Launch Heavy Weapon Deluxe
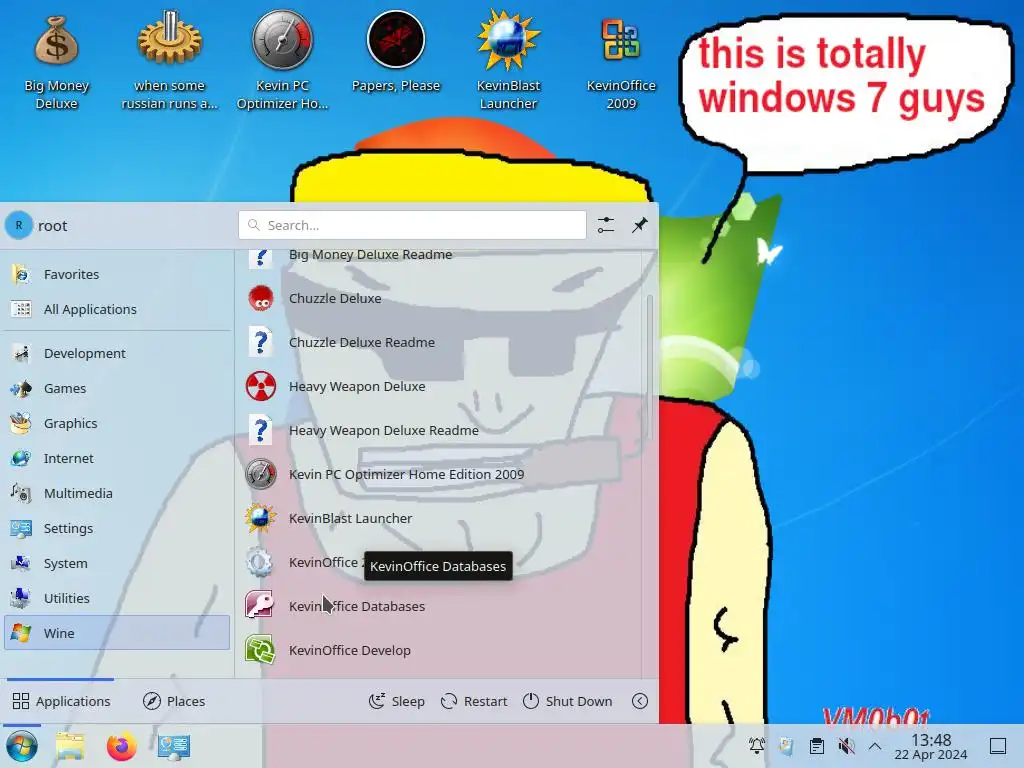This screenshot has height=768, width=1024. pyautogui.click(x=439, y=387)
